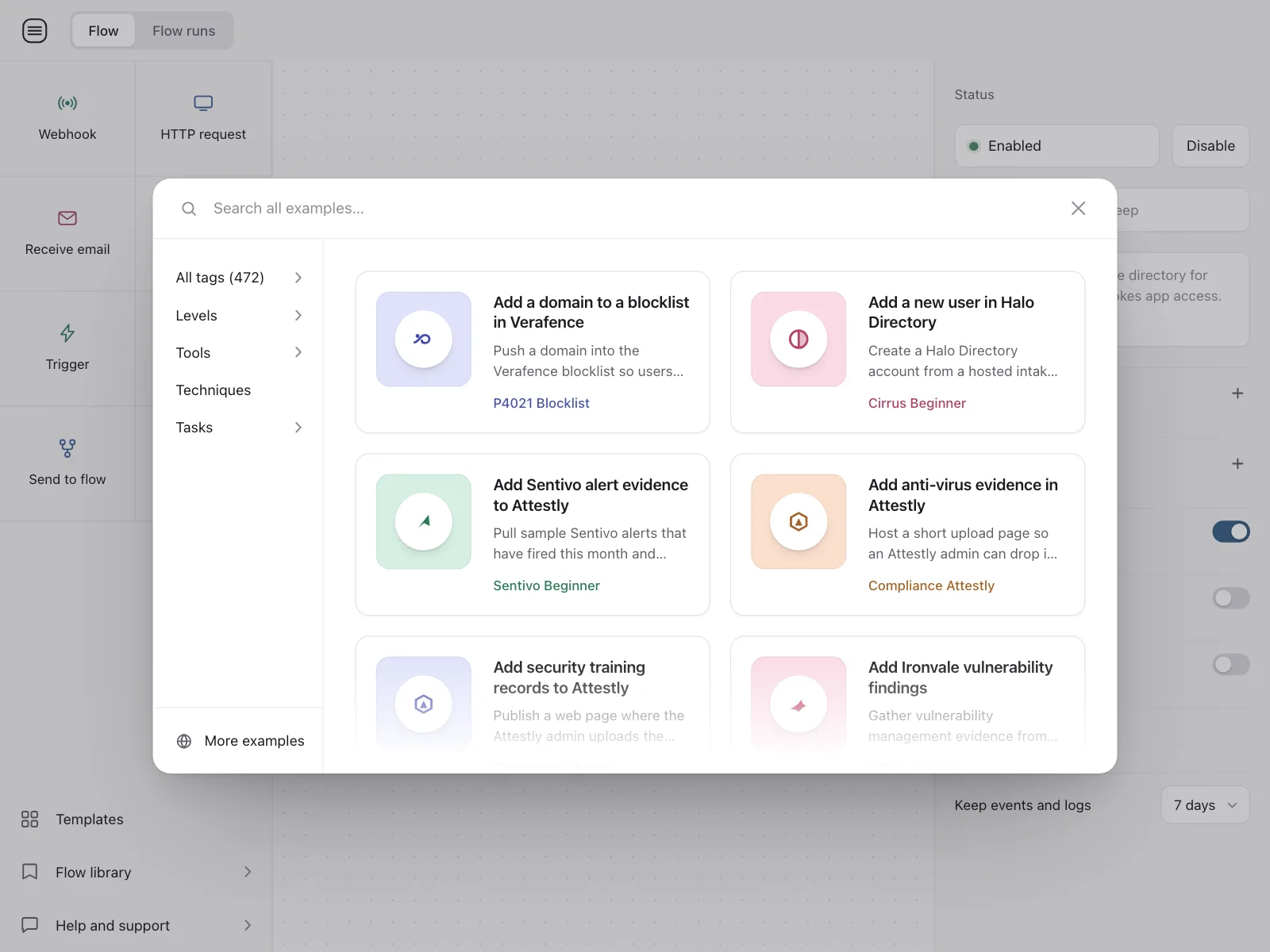Click the Disable button
This screenshot has height=952, width=1270.
[1210, 146]
